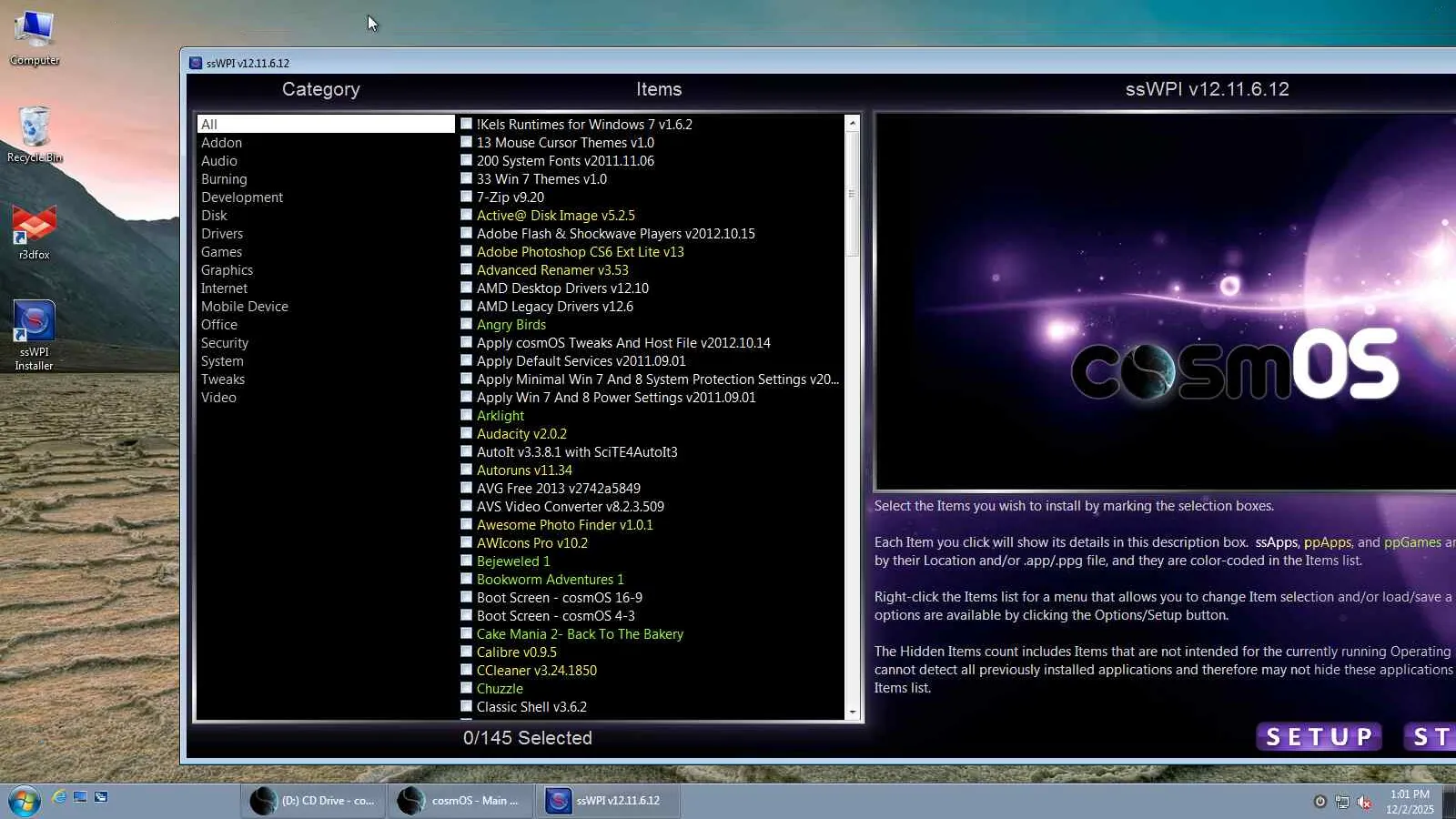Tick the Audacity v2.0.2 checkbox

(x=466, y=433)
